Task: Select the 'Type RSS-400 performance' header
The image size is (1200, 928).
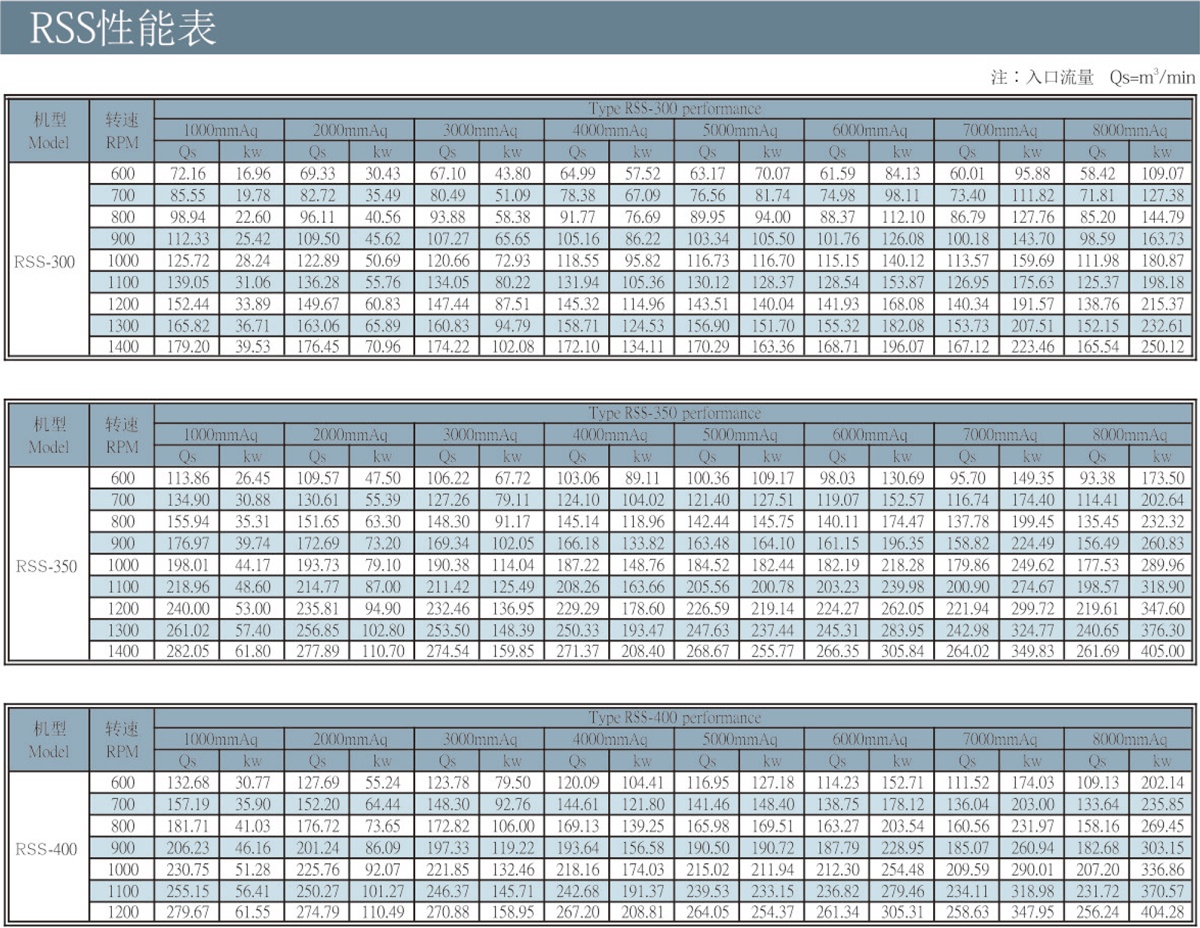Action: [x=674, y=717]
